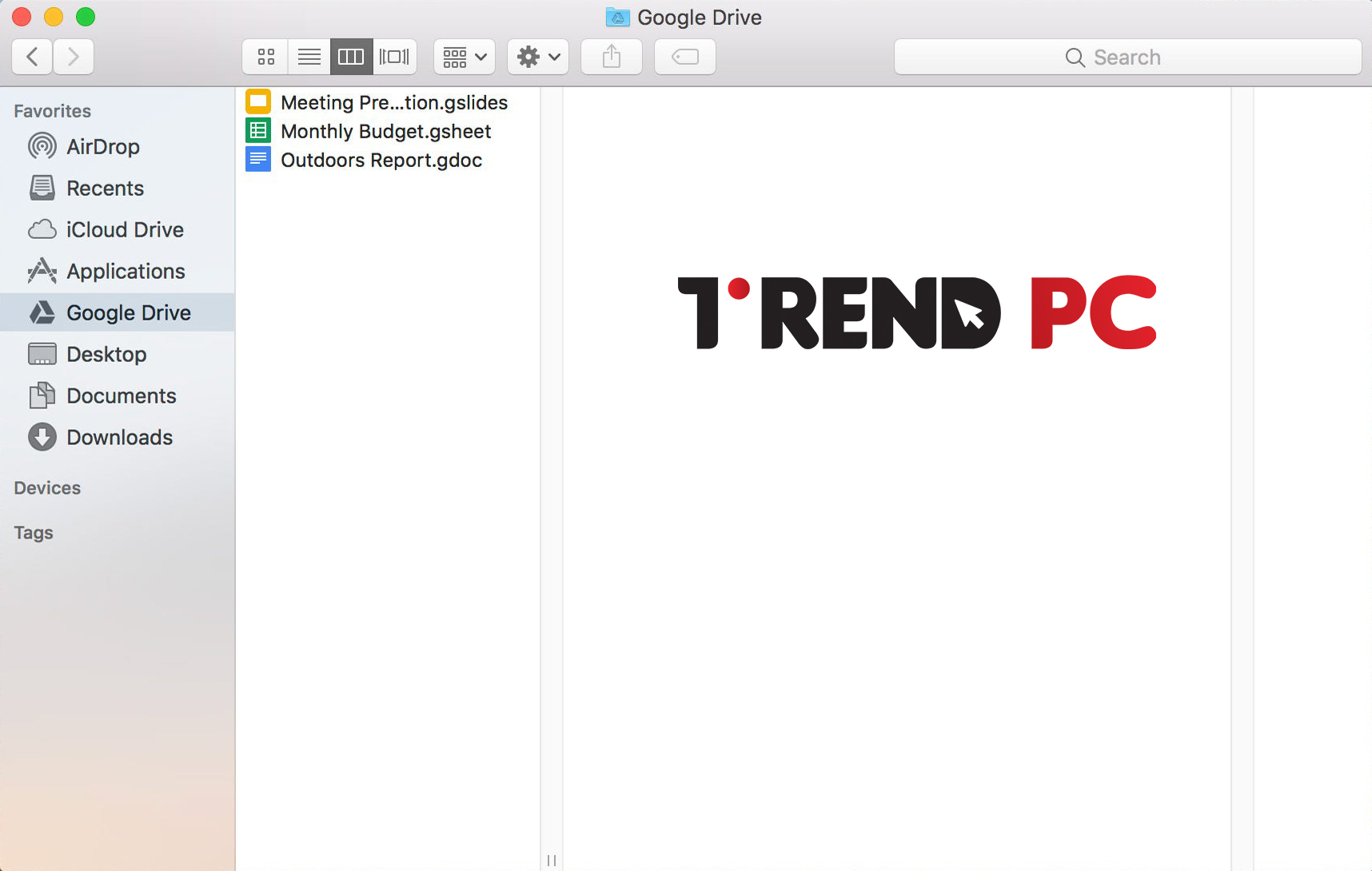Open AirDrop from the sidebar label
The image size is (1372, 871).
pos(103,147)
